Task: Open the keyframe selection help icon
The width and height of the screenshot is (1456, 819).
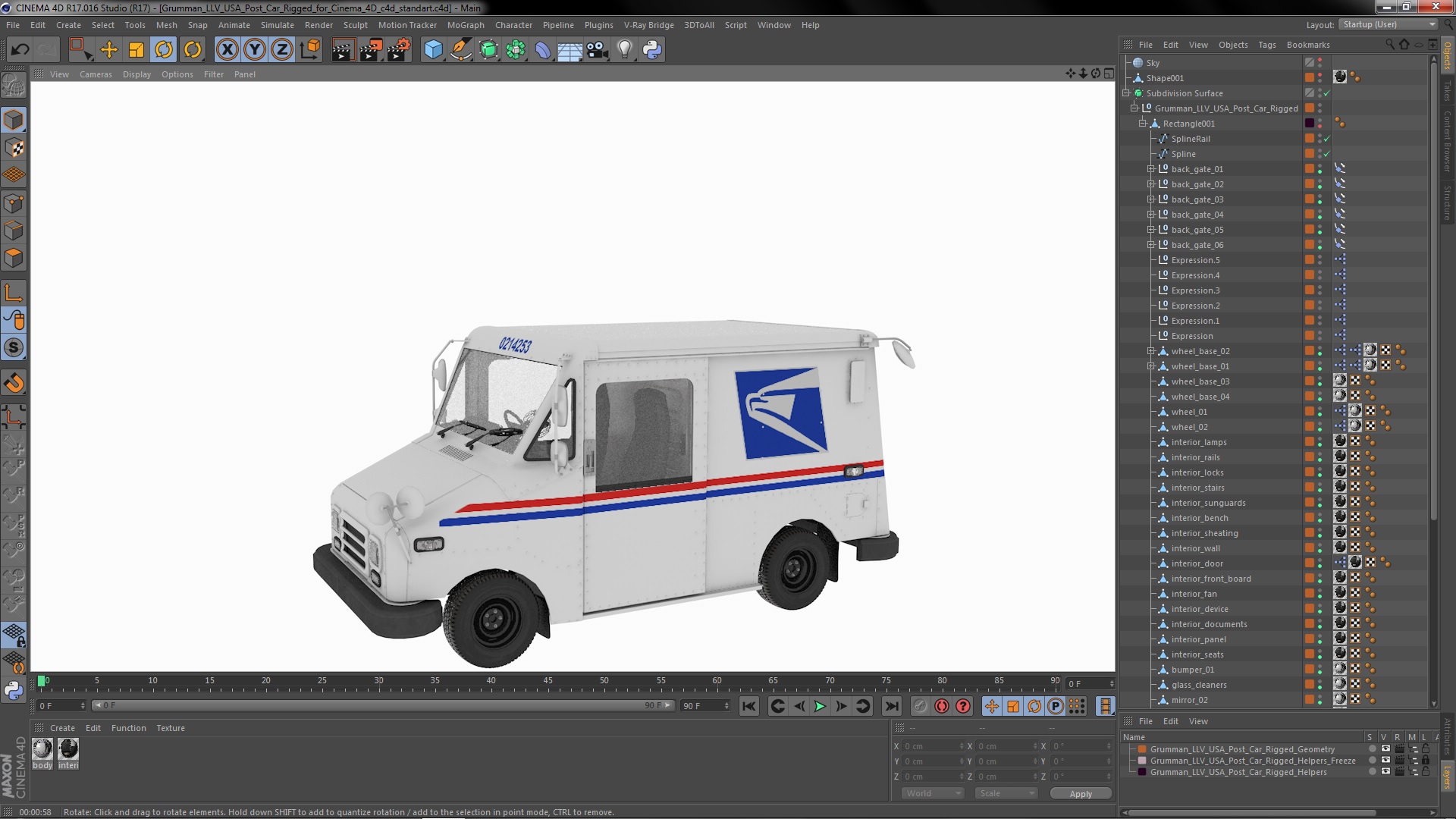Action: (x=963, y=706)
